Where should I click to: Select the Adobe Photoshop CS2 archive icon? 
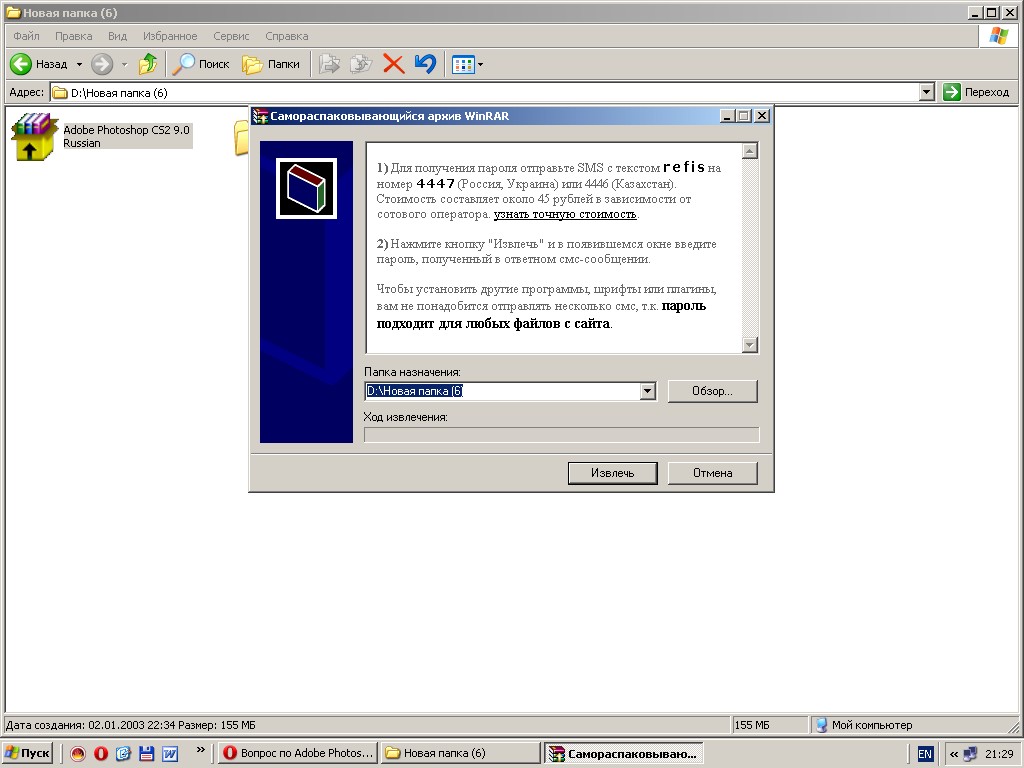pyautogui.click(x=34, y=136)
